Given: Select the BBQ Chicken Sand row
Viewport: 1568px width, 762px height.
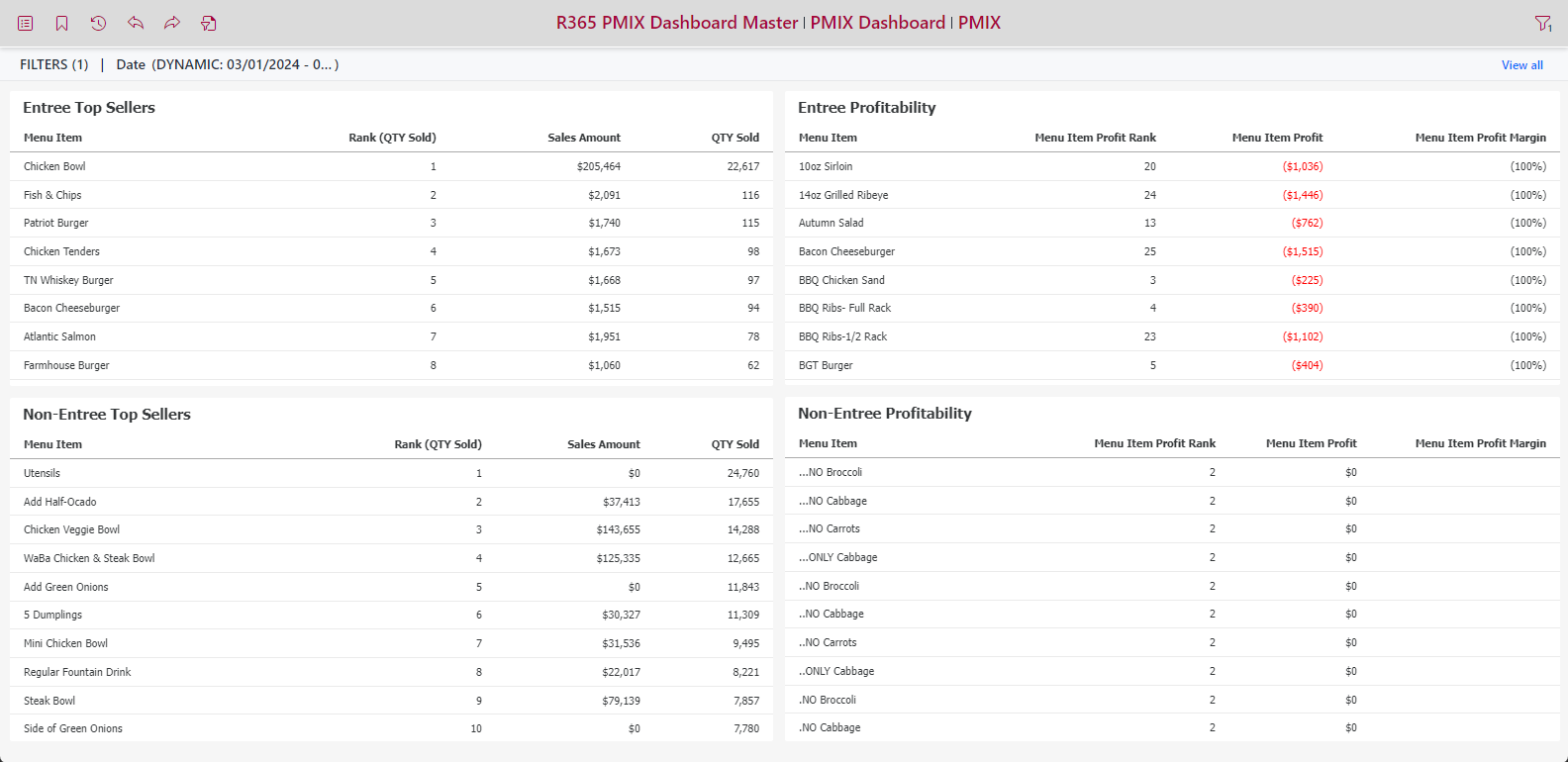Looking at the screenshot, I should click(1172, 280).
